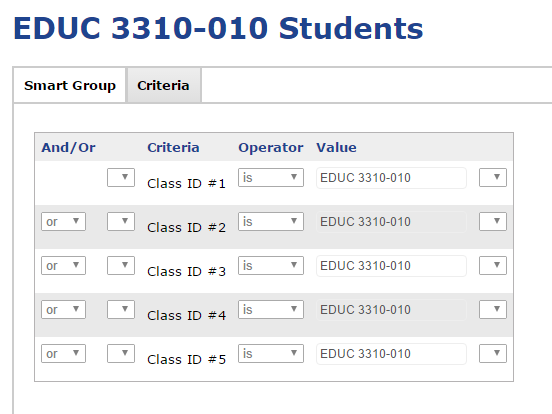Open blank dropdown left of Class ID #3

121,265
